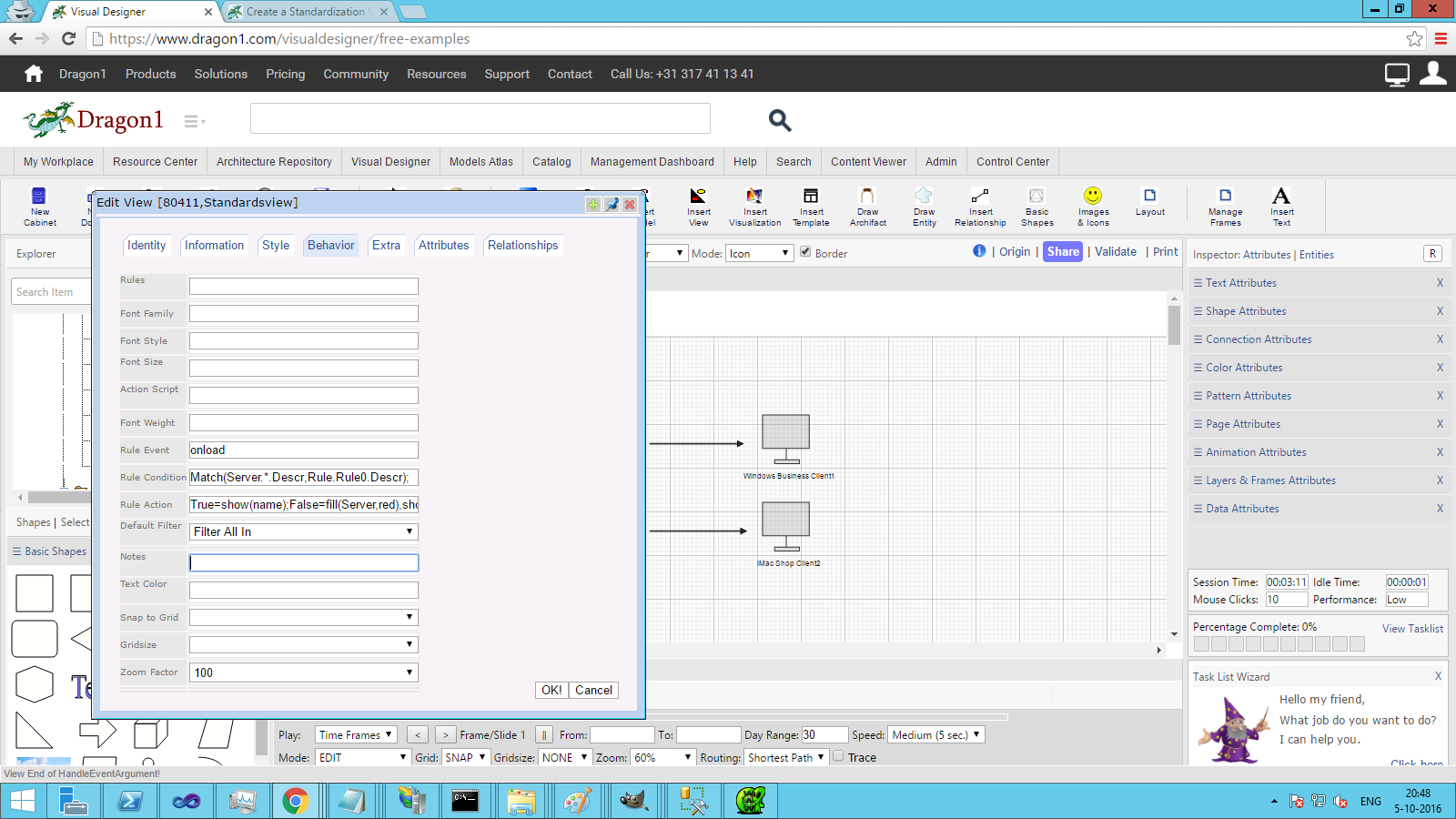This screenshot has height=819, width=1456.
Task: Switch to the Extra tab
Action: point(386,246)
